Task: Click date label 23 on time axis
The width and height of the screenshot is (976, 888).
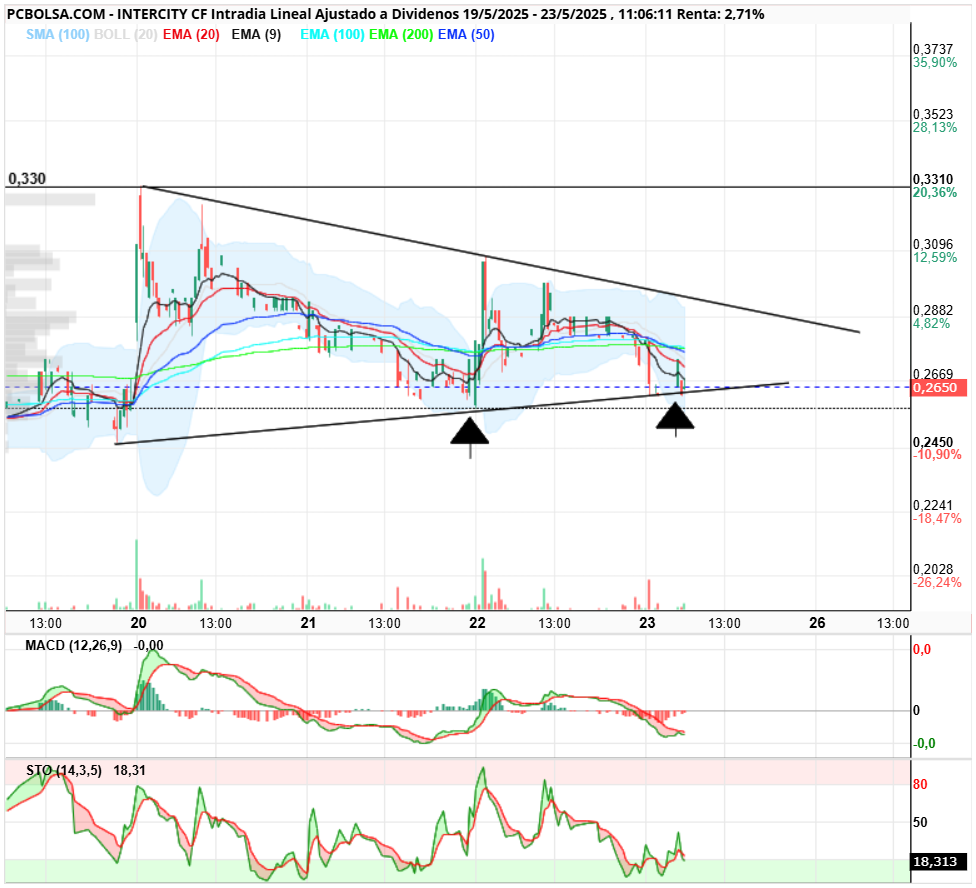Action: tap(647, 623)
